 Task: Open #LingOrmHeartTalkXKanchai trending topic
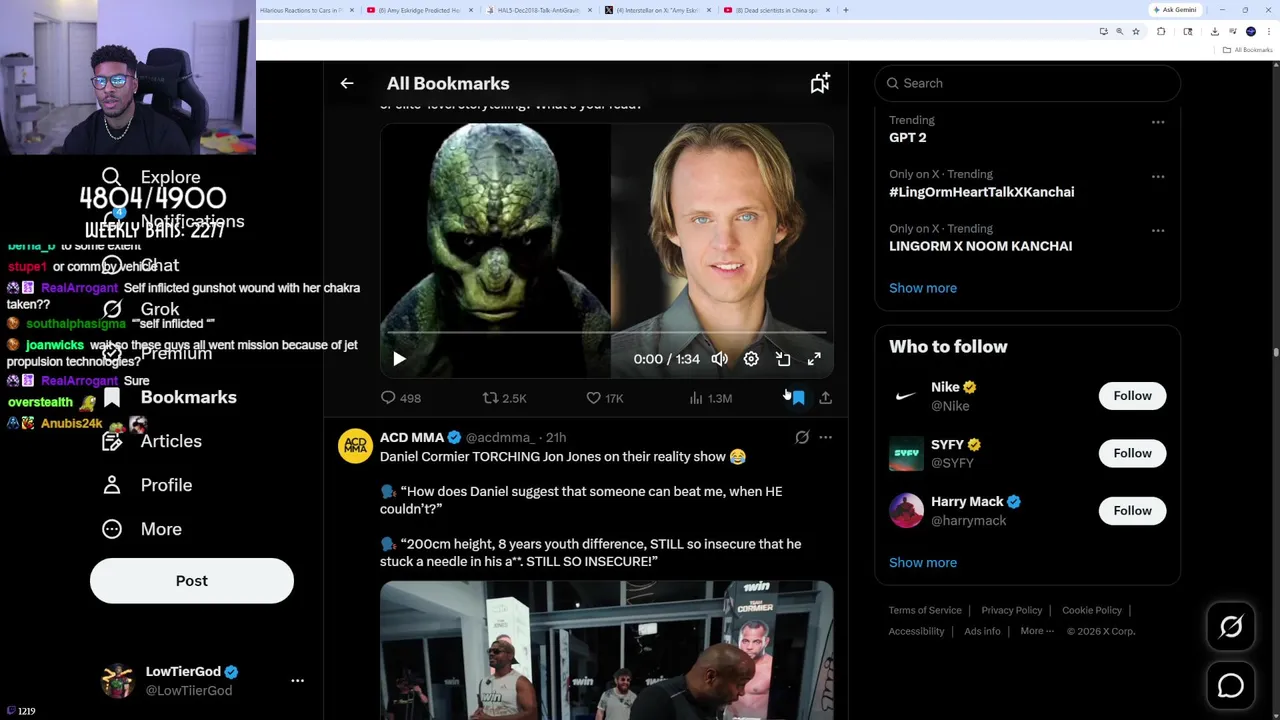982,192
